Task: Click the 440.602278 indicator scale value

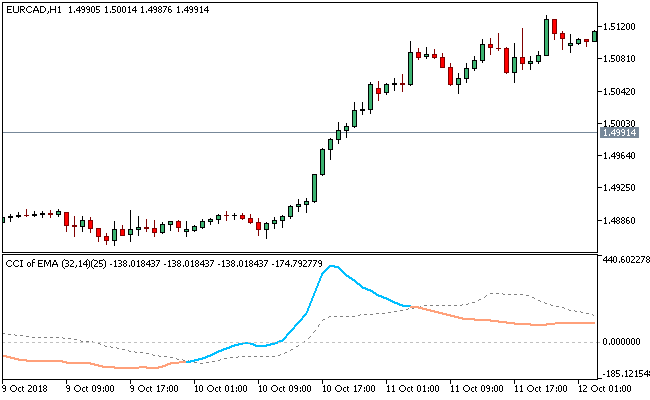Action: click(625, 260)
